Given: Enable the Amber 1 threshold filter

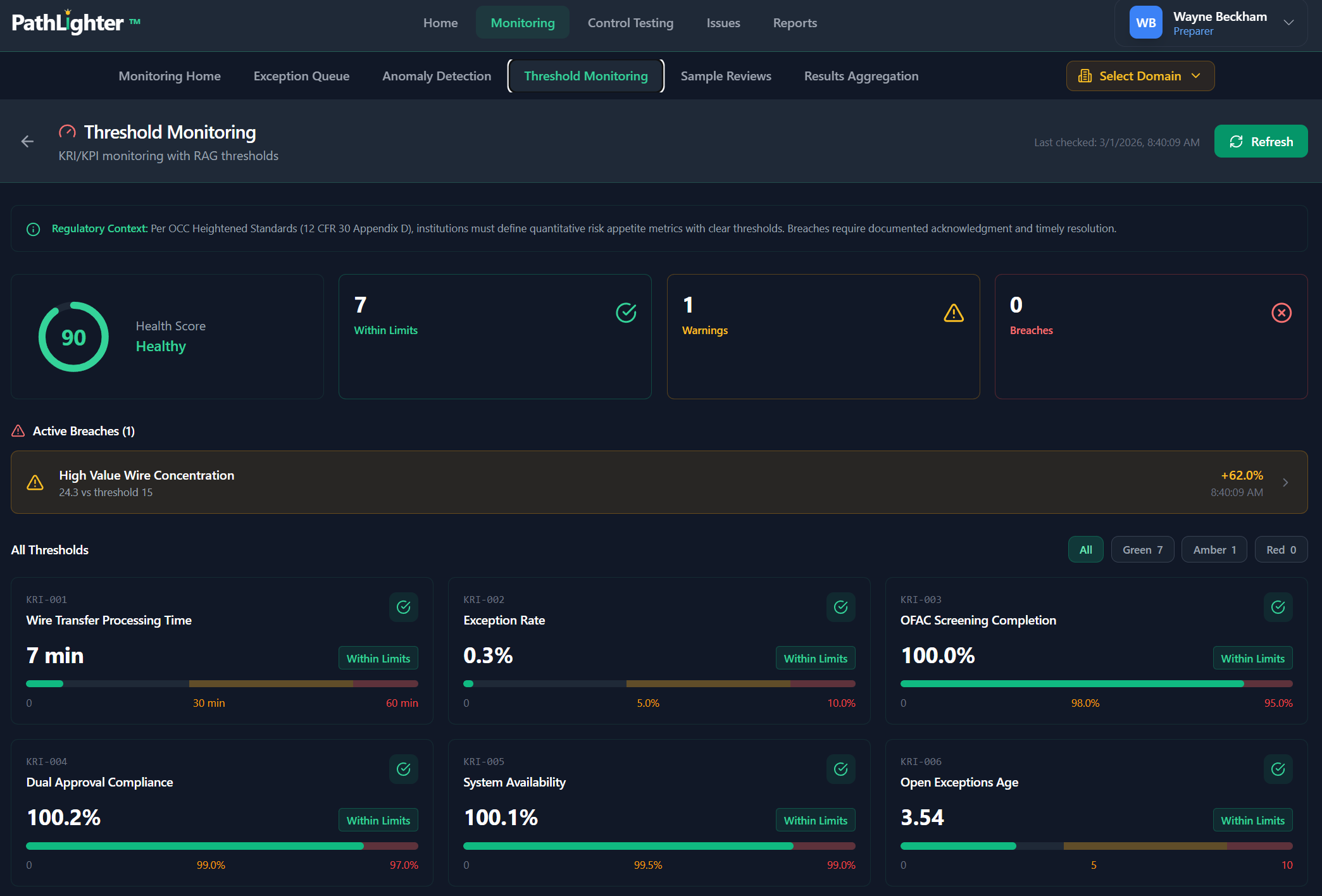Looking at the screenshot, I should tap(1213, 549).
